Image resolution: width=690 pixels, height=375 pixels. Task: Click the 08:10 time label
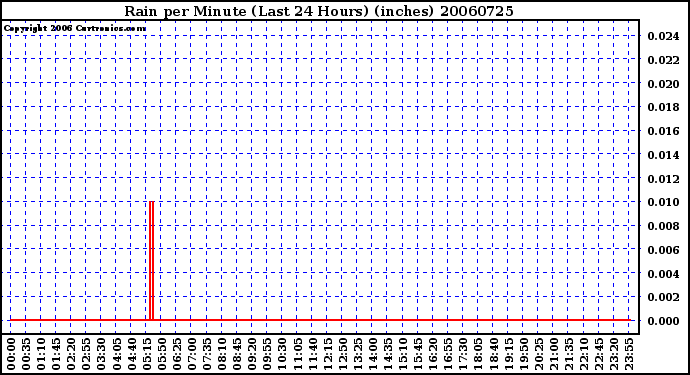click(221, 354)
